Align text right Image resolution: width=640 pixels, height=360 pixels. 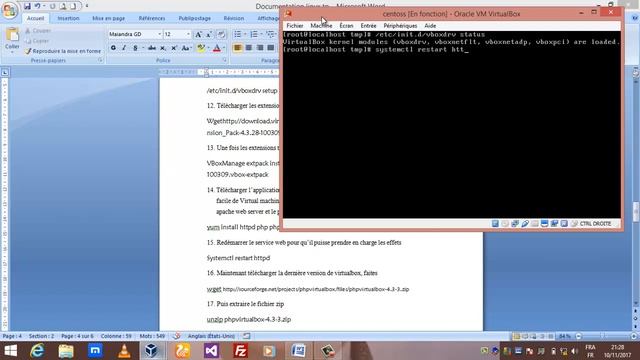pos(260,48)
